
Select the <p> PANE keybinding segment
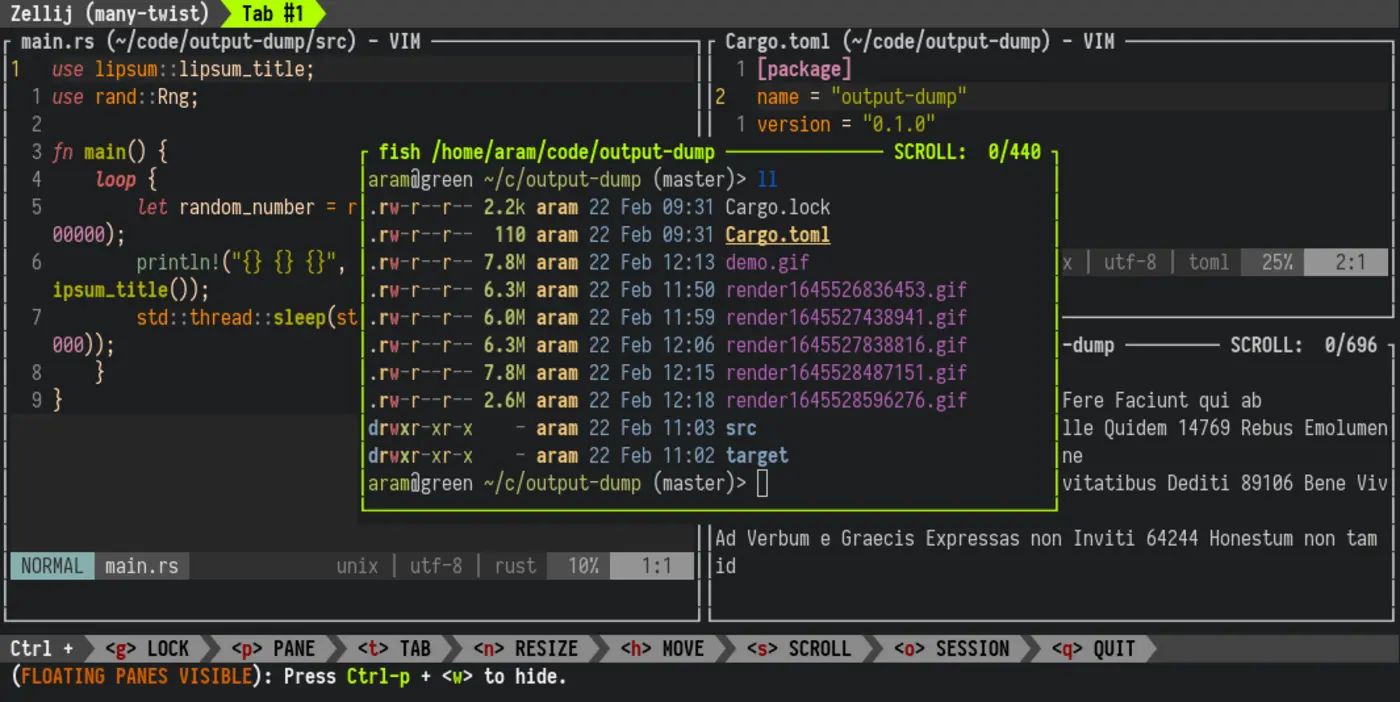(273, 648)
